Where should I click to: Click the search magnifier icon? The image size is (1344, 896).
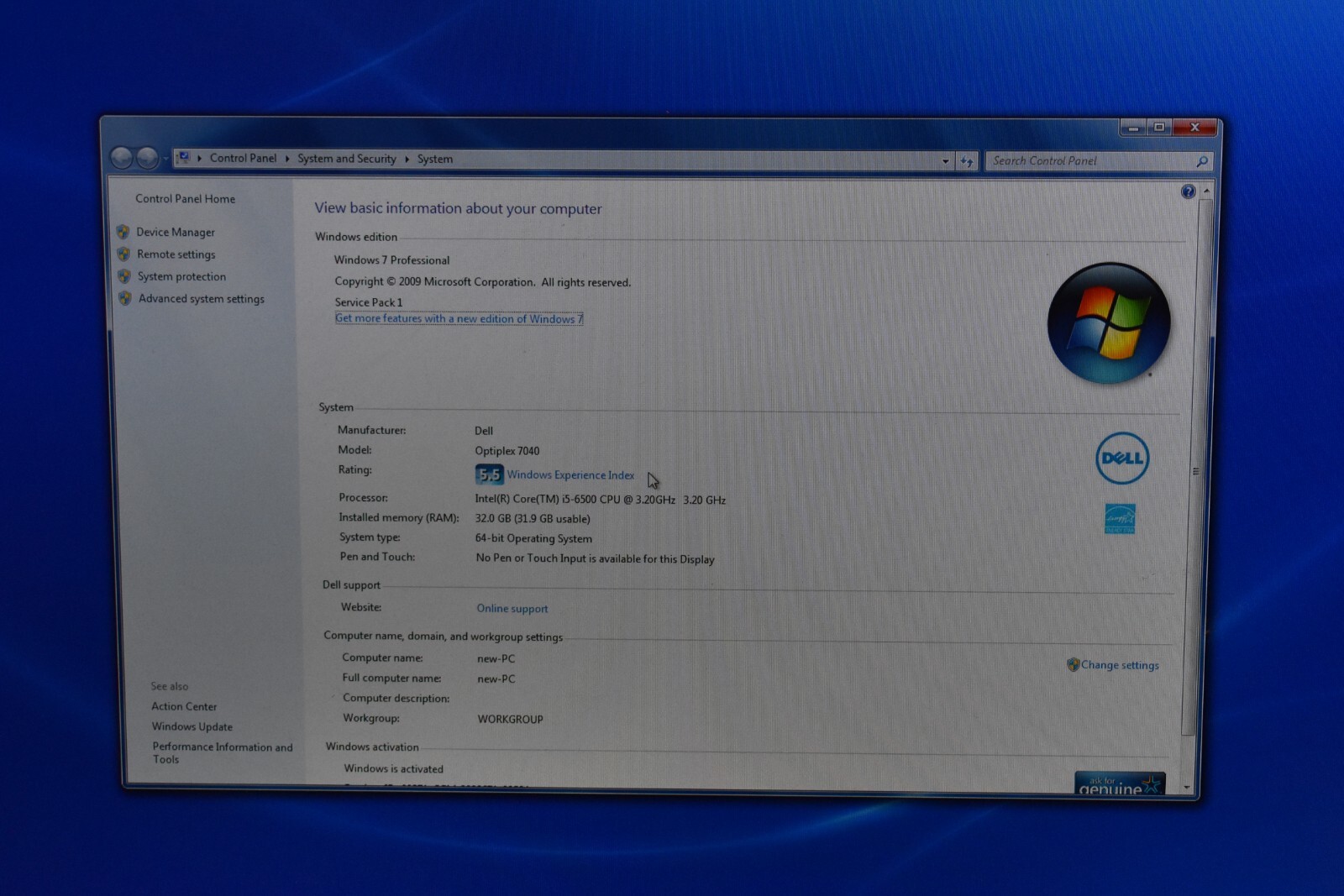coord(1202,161)
